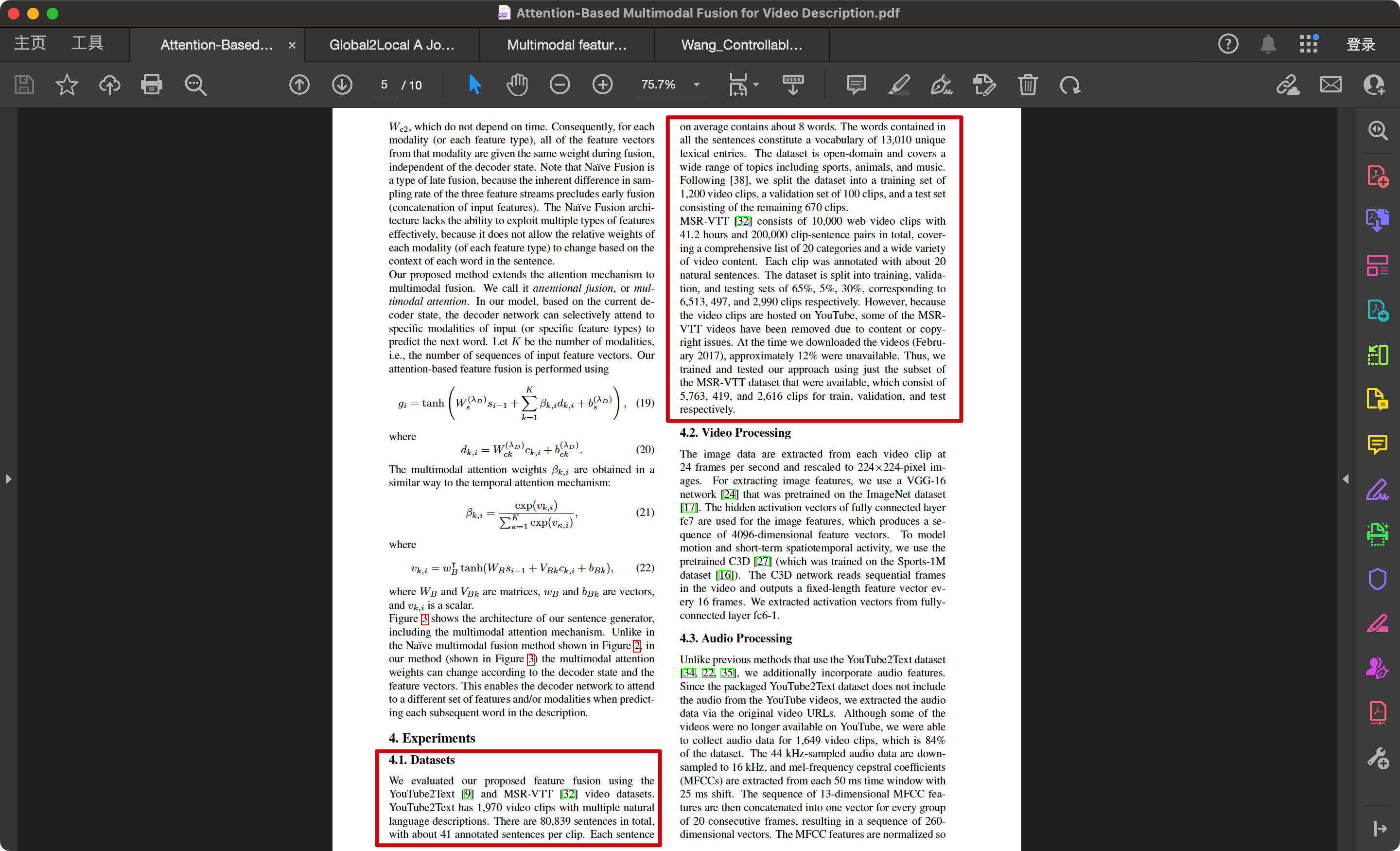Click the print icon in toolbar
1400x851 pixels.
pos(151,85)
